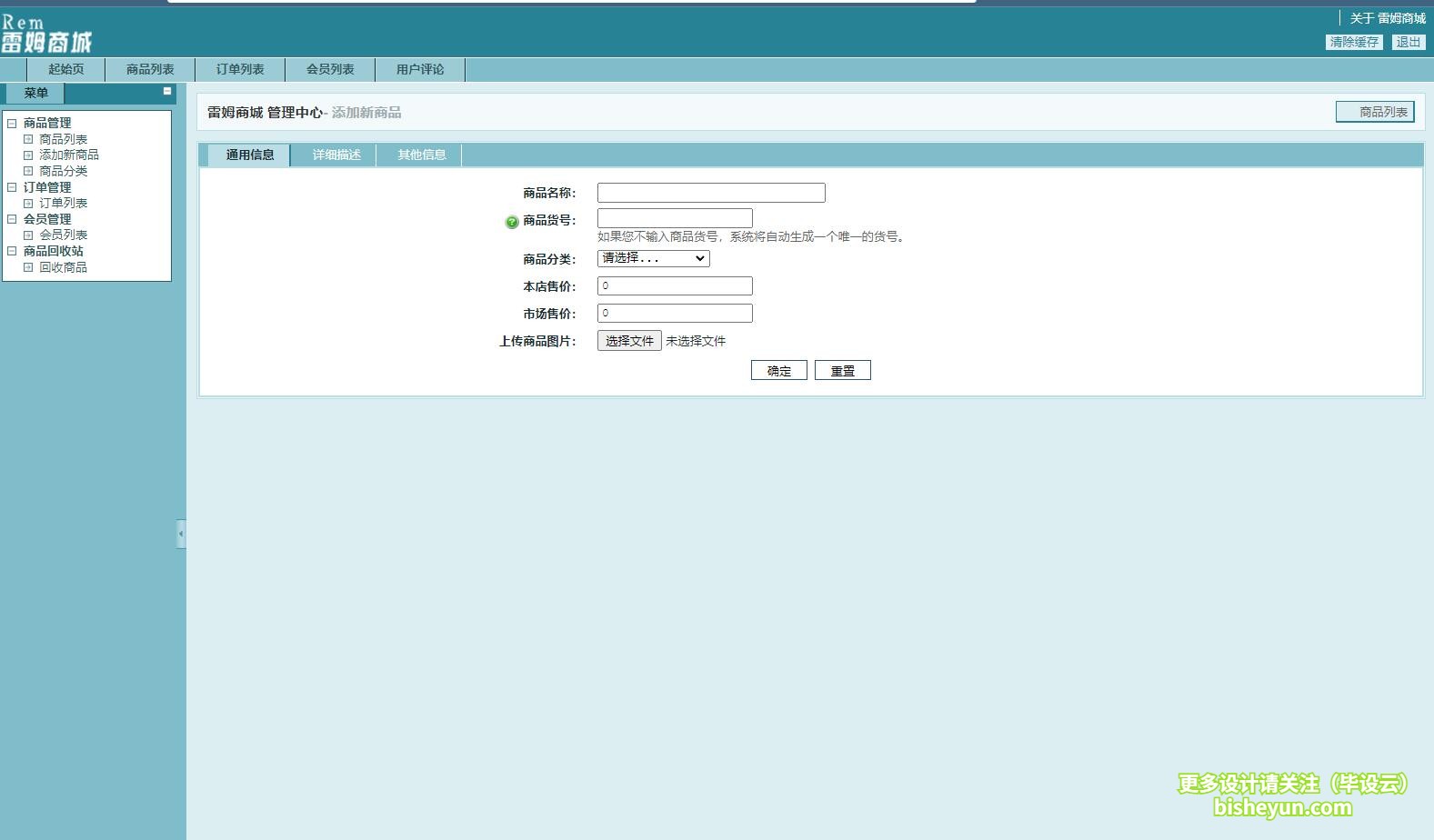The width and height of the screenshot is (1434, 840).
Task: Click the 商品货号 hint text below the field
Action: point(752,237)
